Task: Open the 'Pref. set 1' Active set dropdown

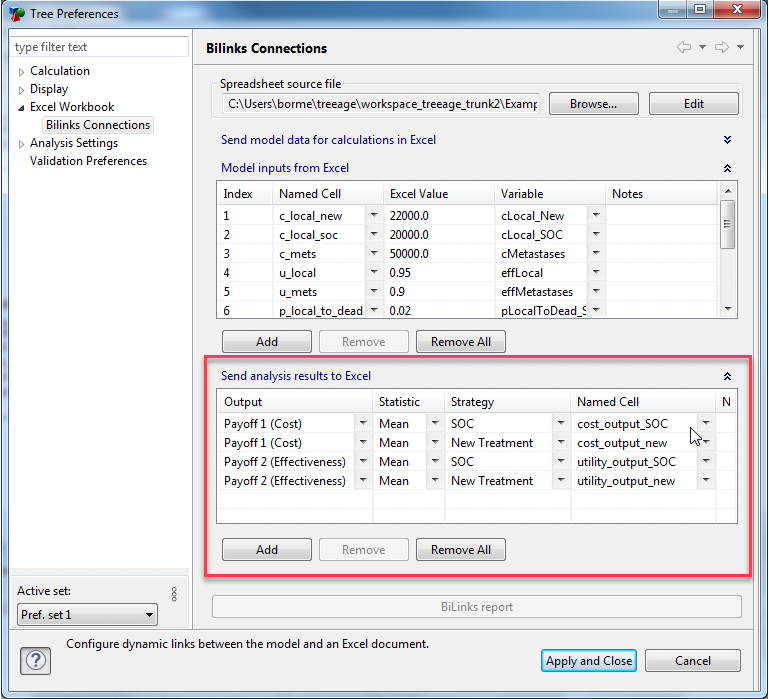Action: (x=87, y=615)
